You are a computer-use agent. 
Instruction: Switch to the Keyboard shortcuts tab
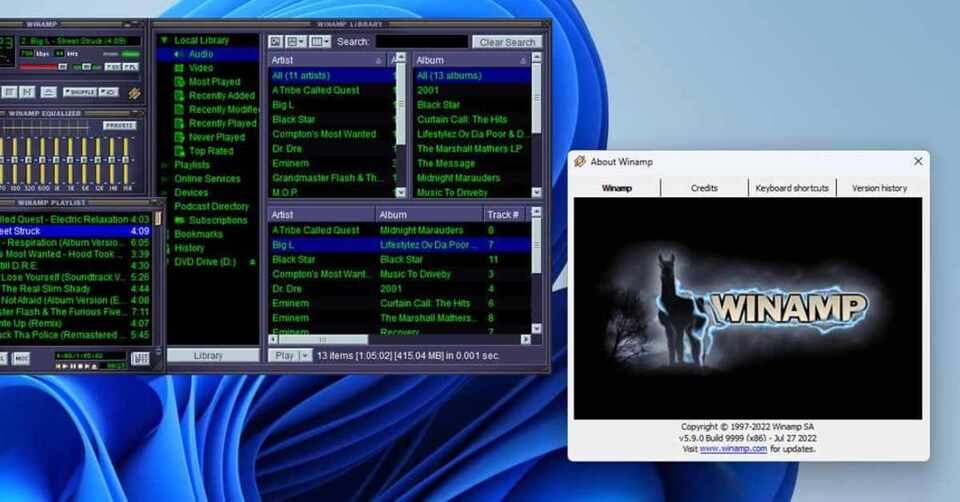(792, 188)
